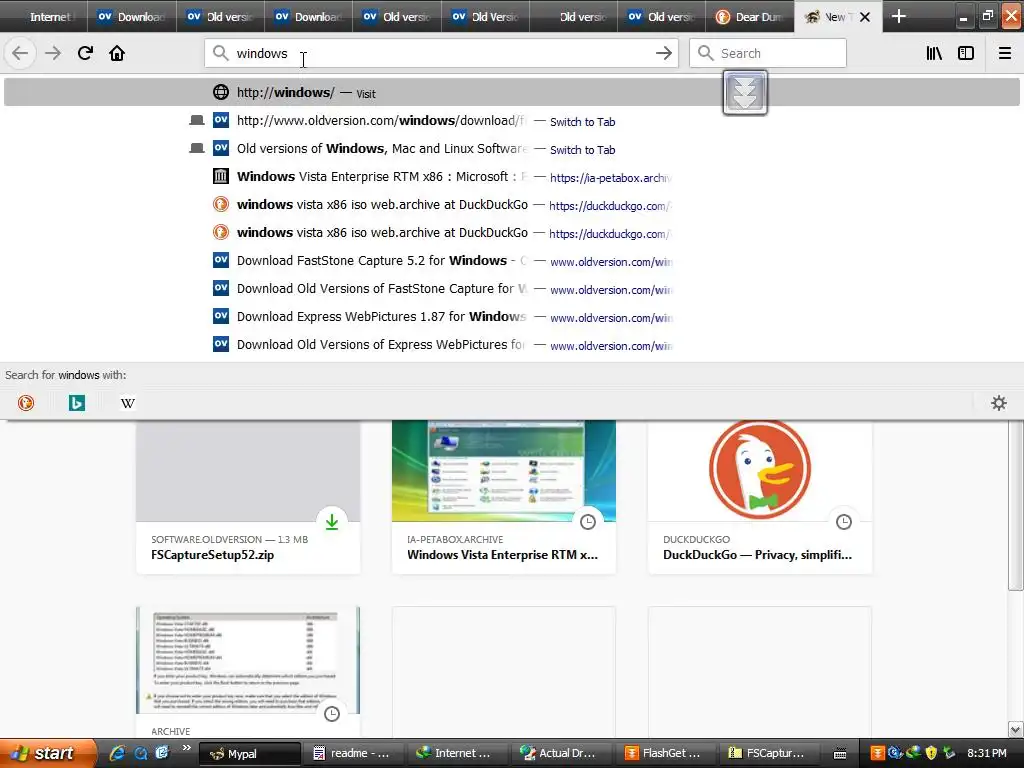Click the floating download arrows button
The width and height of the screenshot is (1024, 768).
coord(744,92)
